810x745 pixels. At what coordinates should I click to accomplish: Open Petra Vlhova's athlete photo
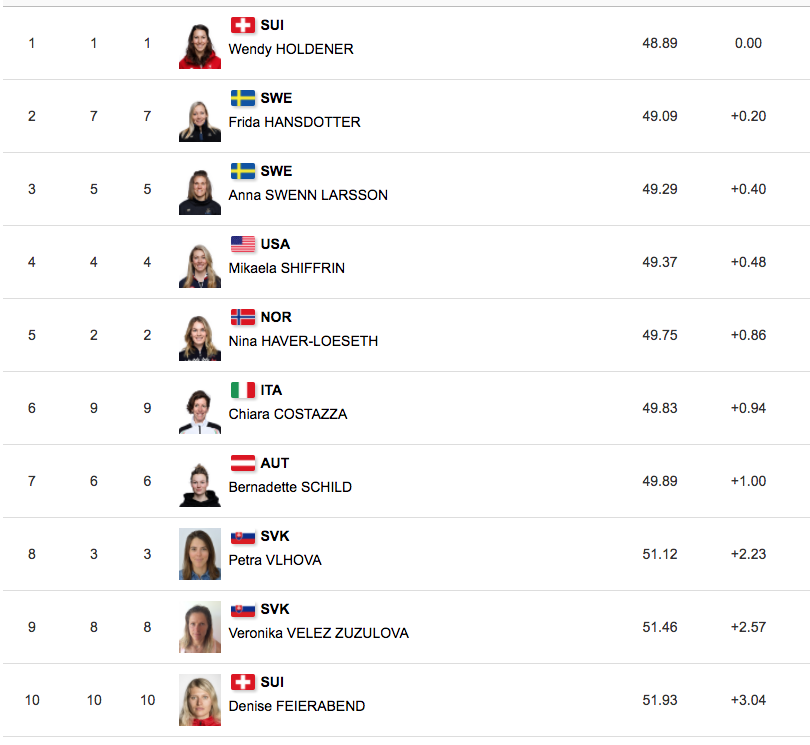(200, 554)
